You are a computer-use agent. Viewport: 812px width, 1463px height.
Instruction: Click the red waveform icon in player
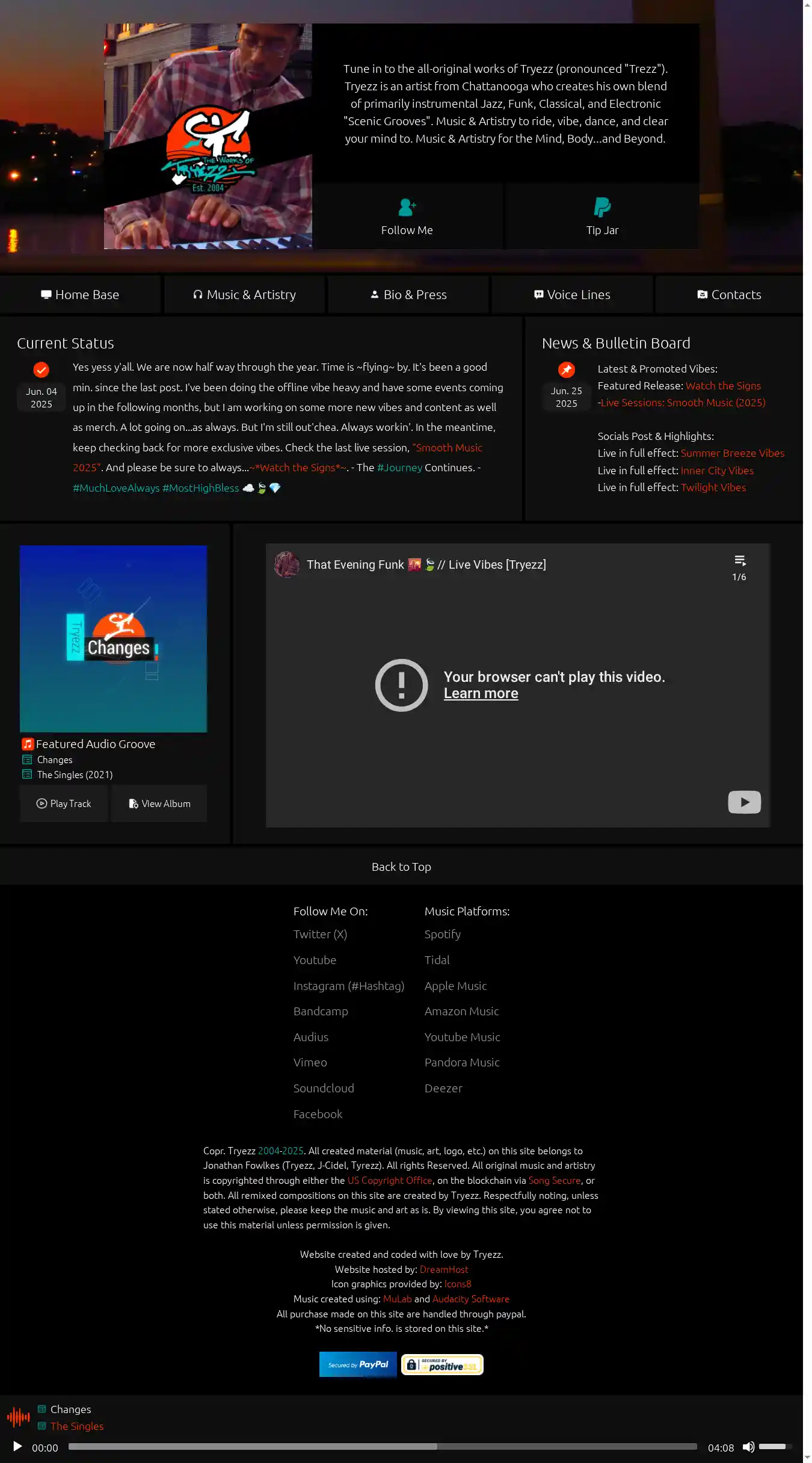[19, 1417]
